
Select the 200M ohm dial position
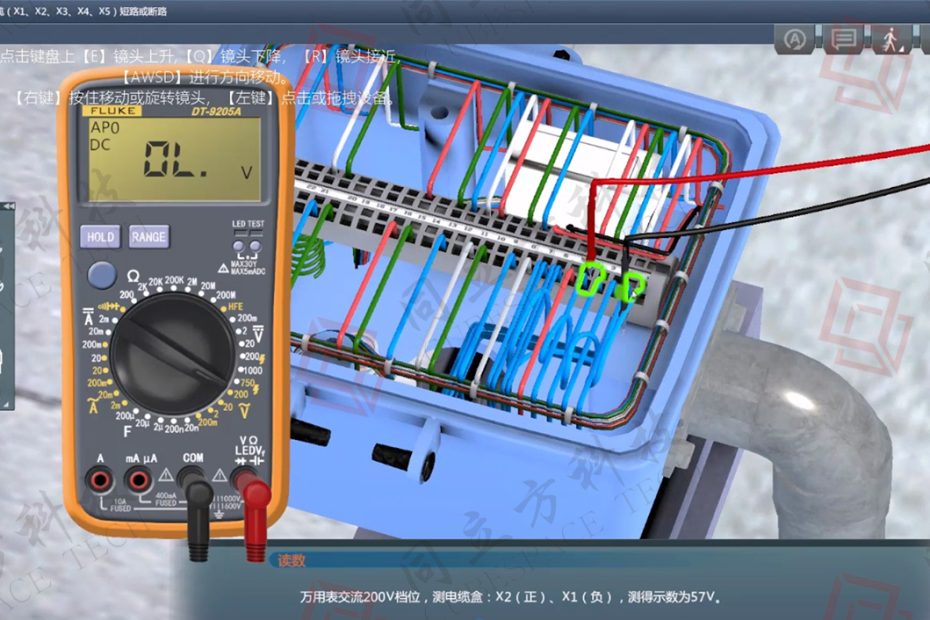click(x=226, y=294)
